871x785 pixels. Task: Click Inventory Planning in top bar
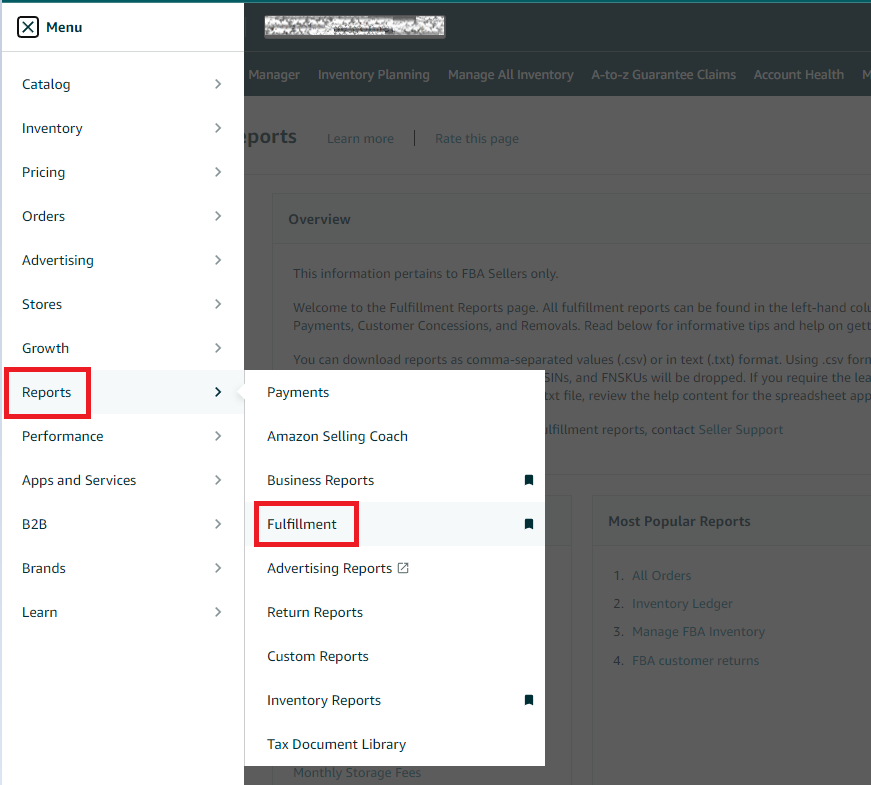[374, 74]
